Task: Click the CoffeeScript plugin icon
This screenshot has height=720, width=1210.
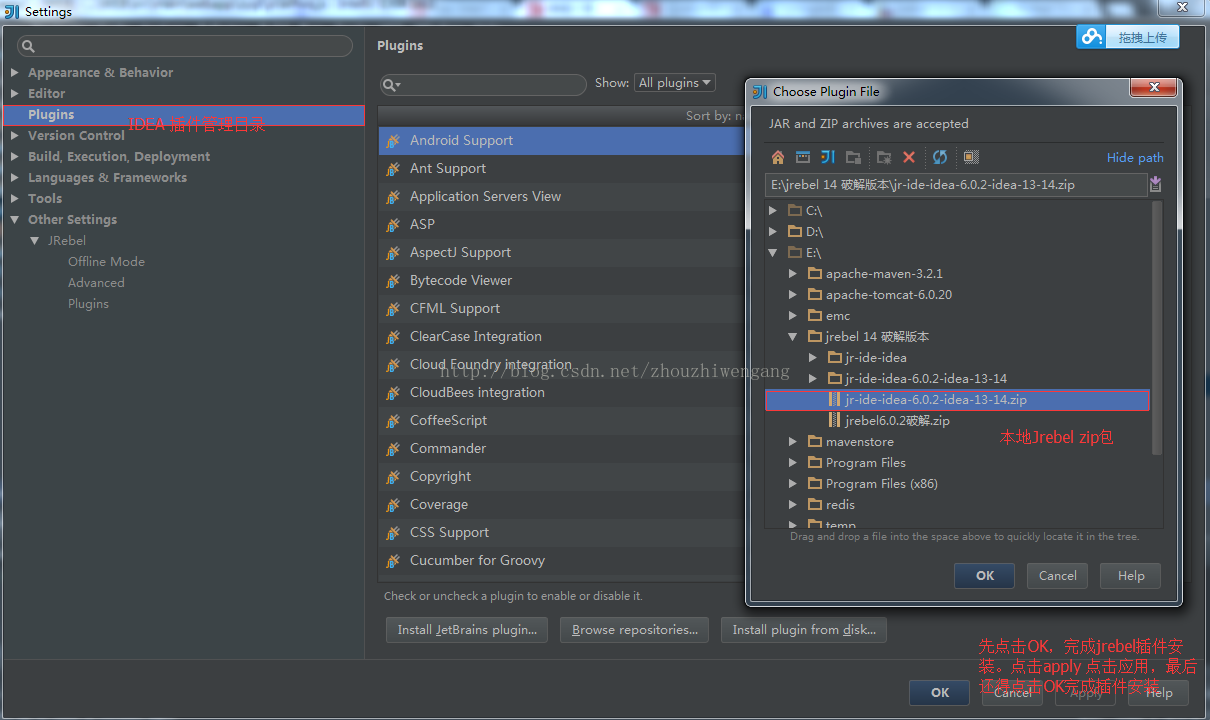Action: [x=393, y=421]
